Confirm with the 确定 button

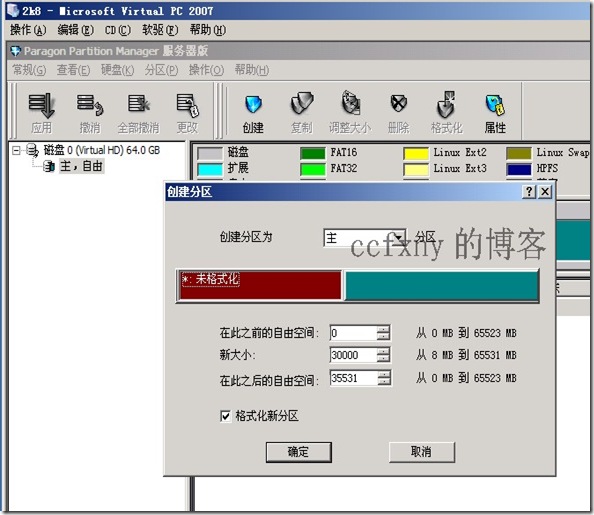[x=299, y=452]
